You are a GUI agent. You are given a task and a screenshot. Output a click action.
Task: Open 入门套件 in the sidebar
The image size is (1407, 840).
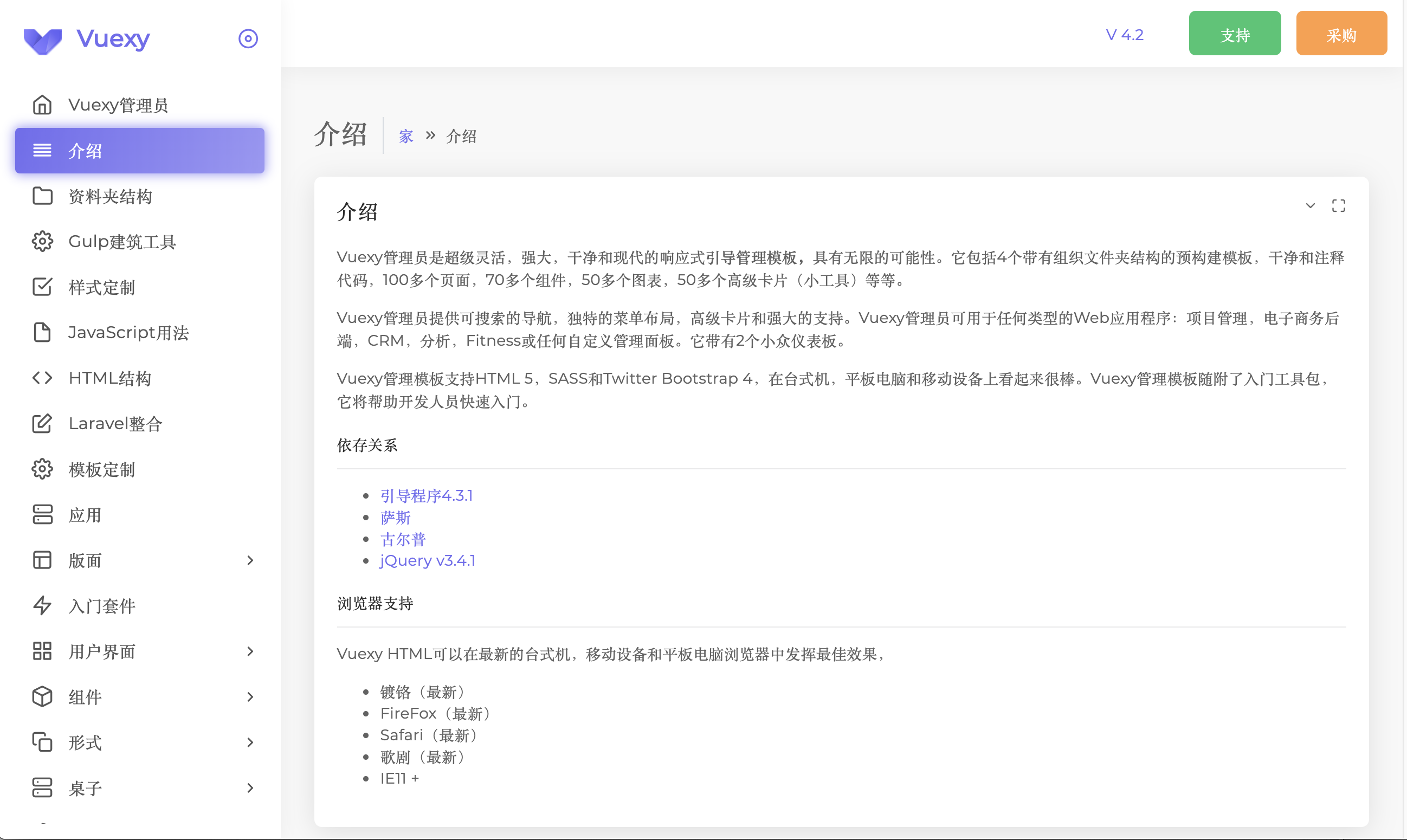tap(140, 606)
